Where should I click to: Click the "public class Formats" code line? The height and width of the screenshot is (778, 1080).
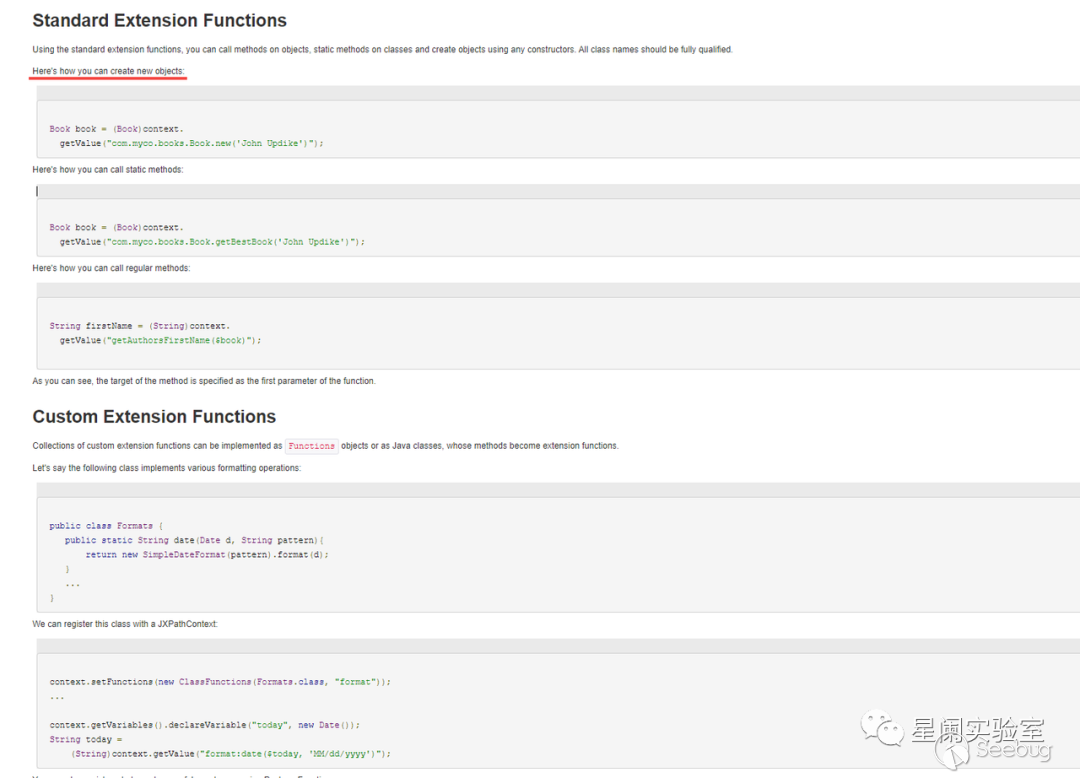pos(105,526)
